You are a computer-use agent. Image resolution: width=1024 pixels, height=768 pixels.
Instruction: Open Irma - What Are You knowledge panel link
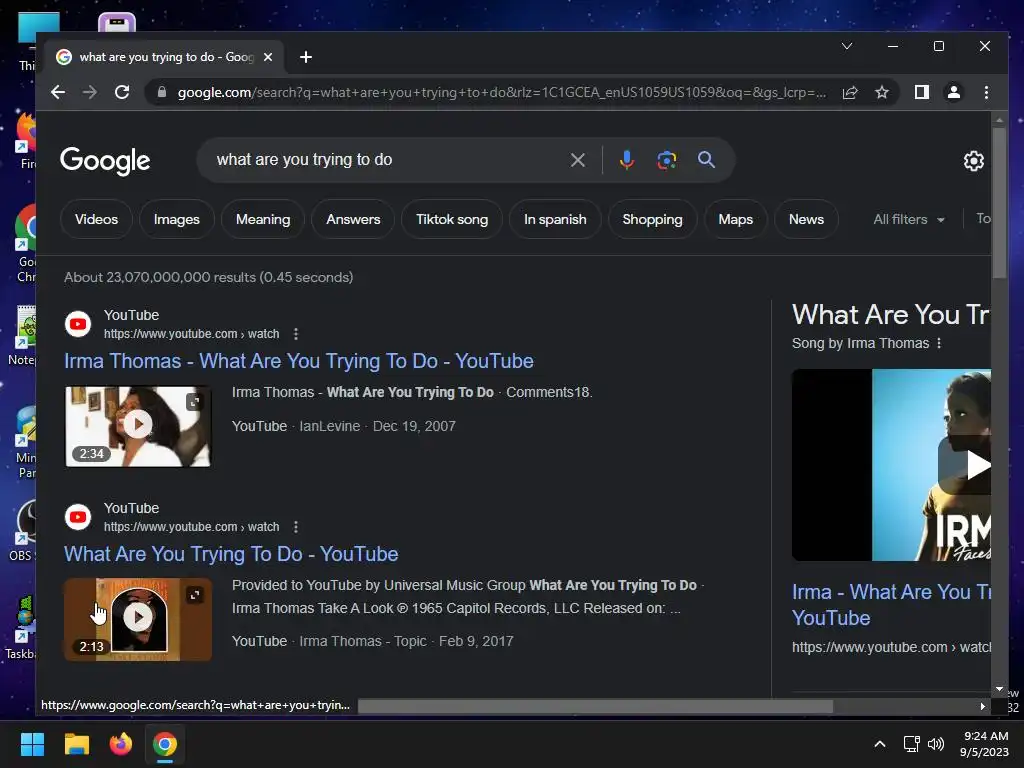click(891, 605)
